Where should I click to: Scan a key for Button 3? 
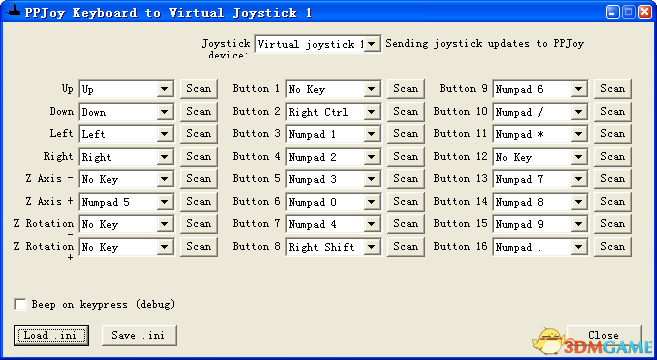[406, 134]
